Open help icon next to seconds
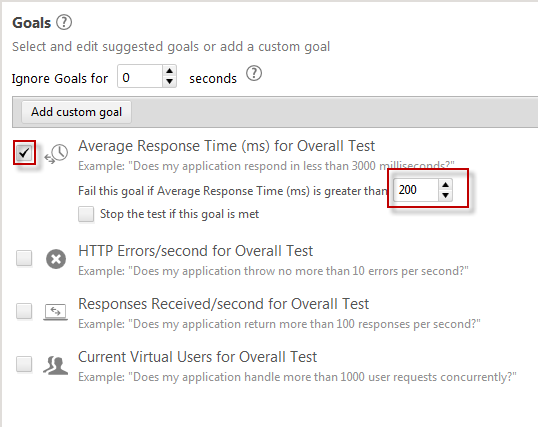 (254, 73)
